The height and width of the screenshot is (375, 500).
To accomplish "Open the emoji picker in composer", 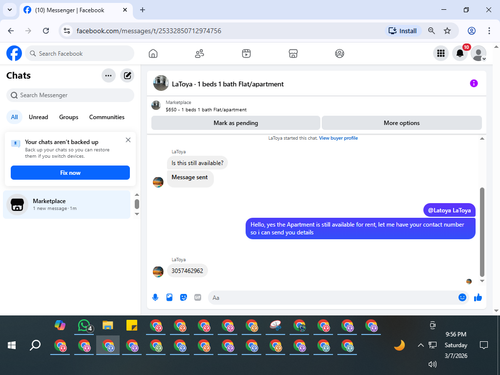I will tap(462, 297).
